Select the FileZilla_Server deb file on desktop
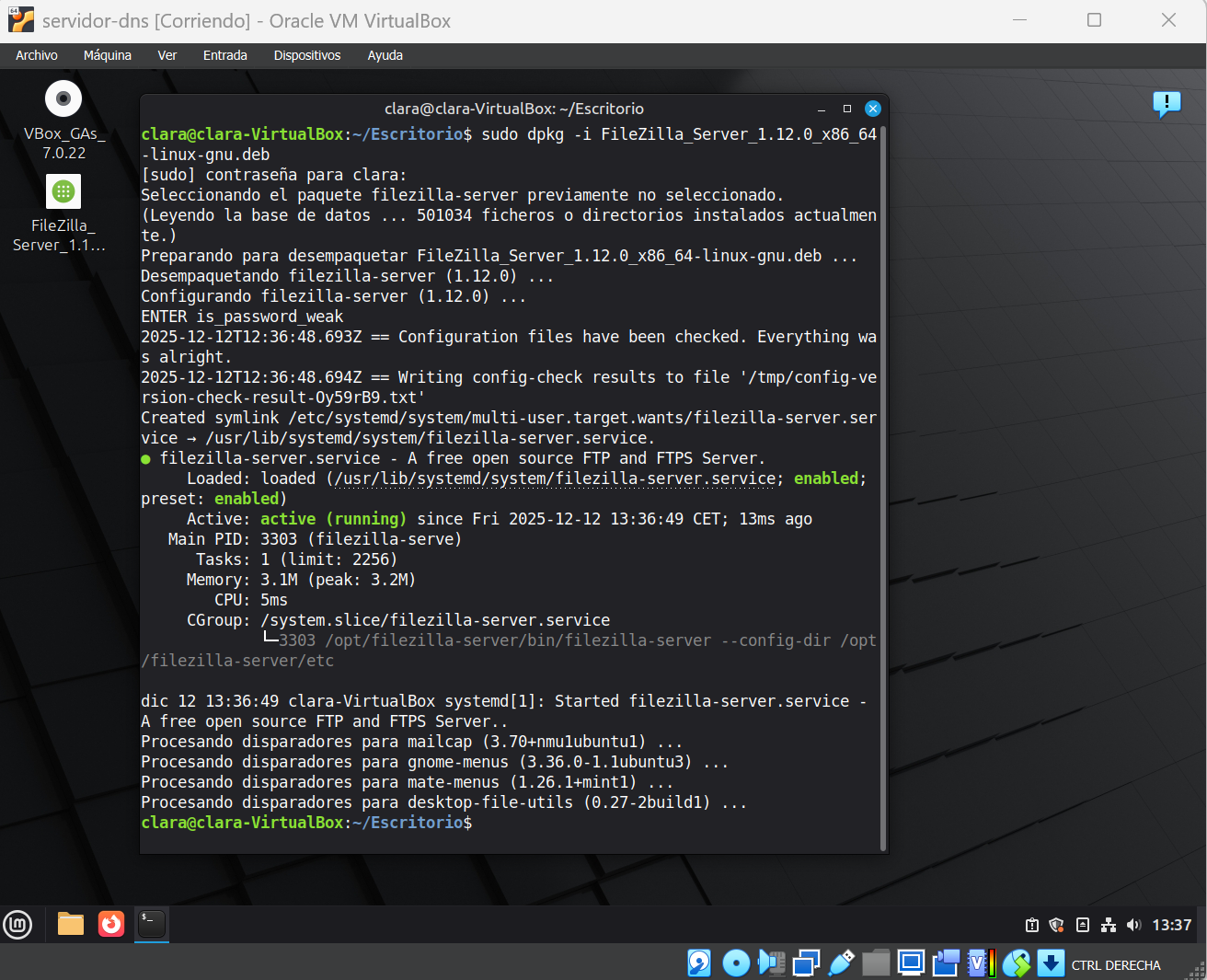This screenshot has width=1207, height=980. [x=63, y=191]
